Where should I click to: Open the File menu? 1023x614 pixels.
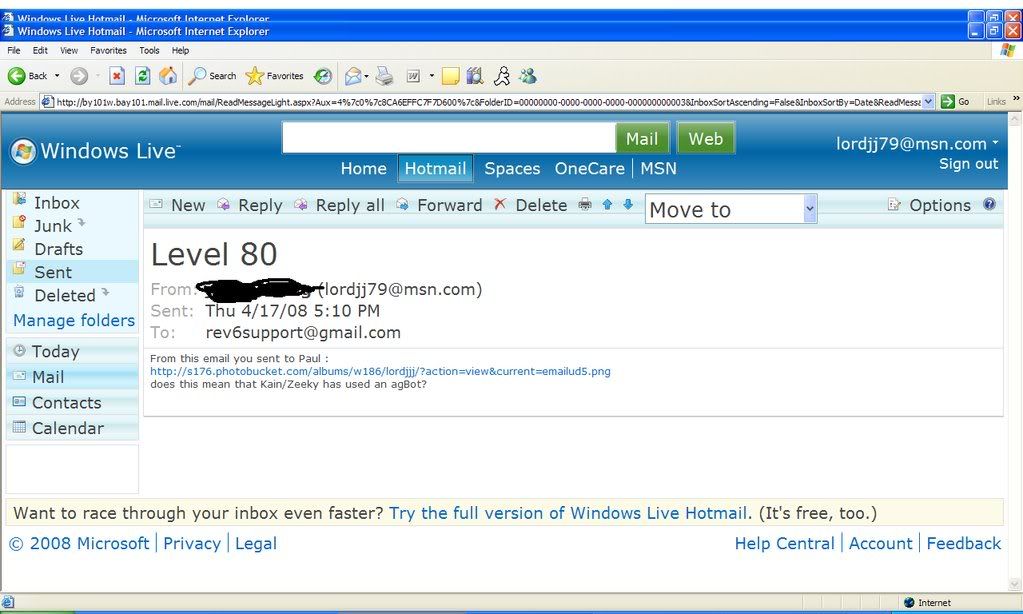pos(14,50)
